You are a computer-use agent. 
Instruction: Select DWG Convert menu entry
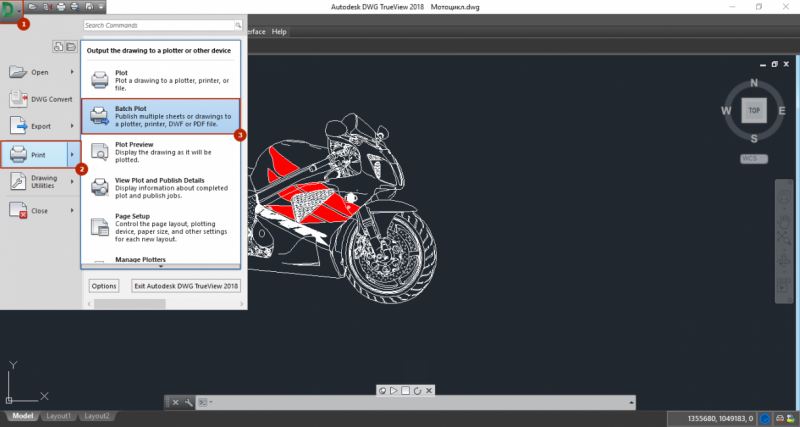click(x=42, y=99)
